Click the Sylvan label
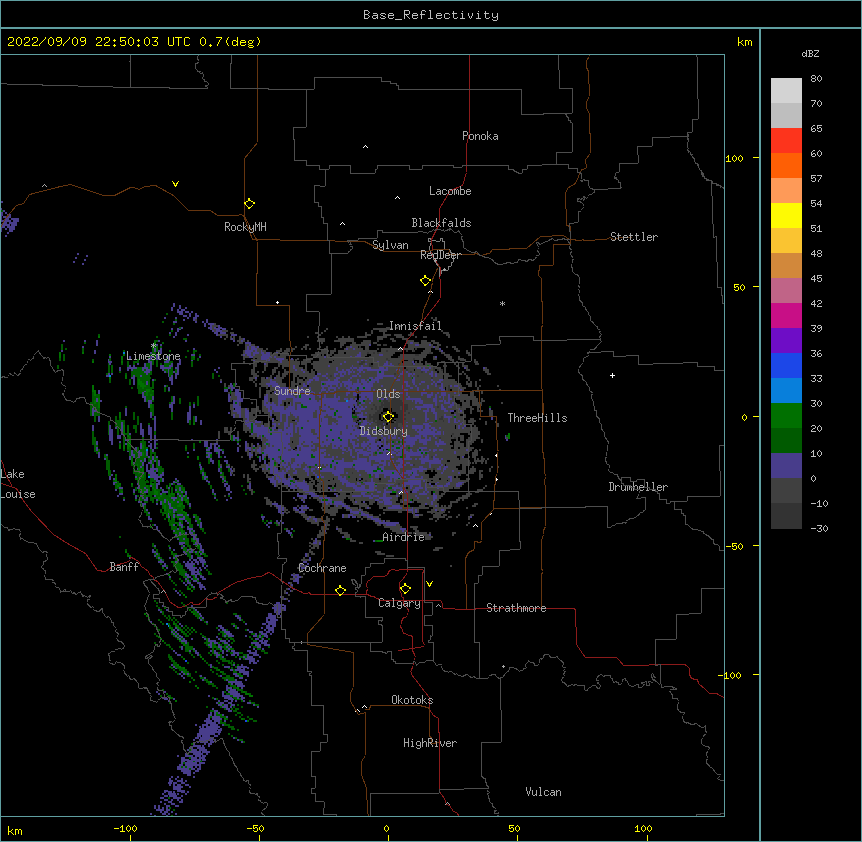This screenshot has height=842, width=862. click(x=390, y=245)
